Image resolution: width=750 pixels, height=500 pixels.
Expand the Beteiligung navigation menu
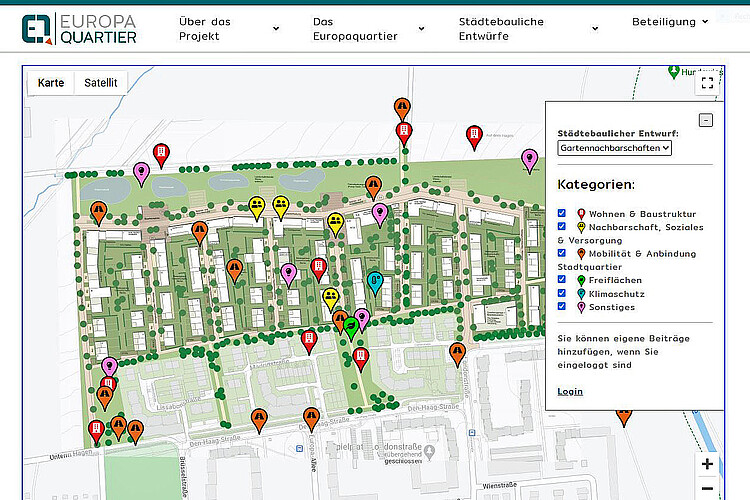tap(669, 21)
